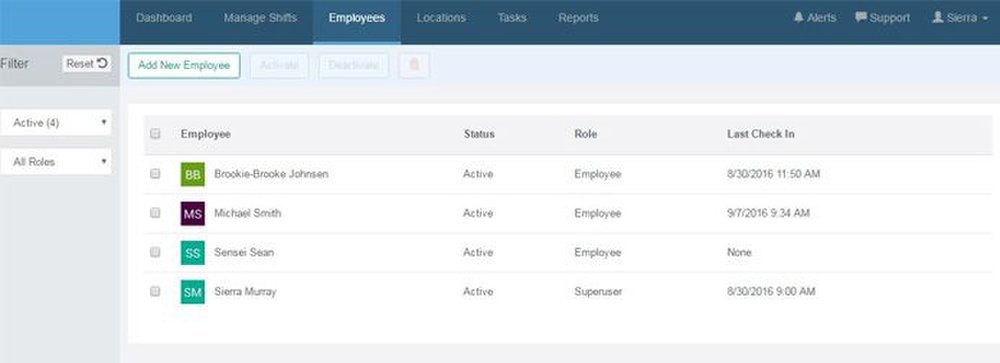Sort by Last Check In column header
Viewport: 1000px width, 363px height.
760,134
